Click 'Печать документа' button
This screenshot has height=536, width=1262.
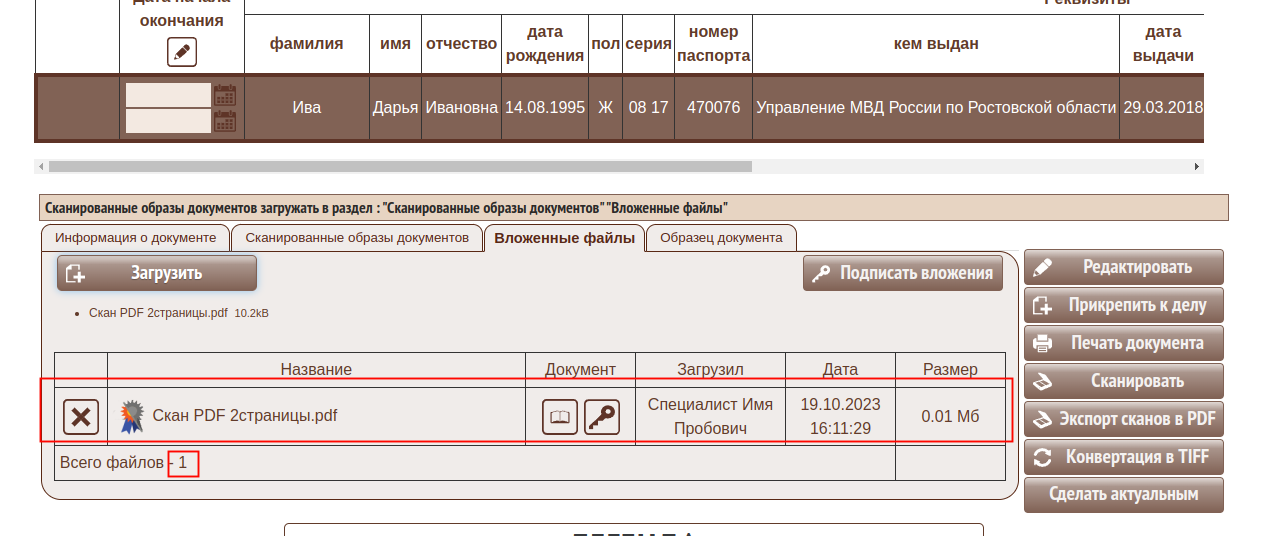1123,343
